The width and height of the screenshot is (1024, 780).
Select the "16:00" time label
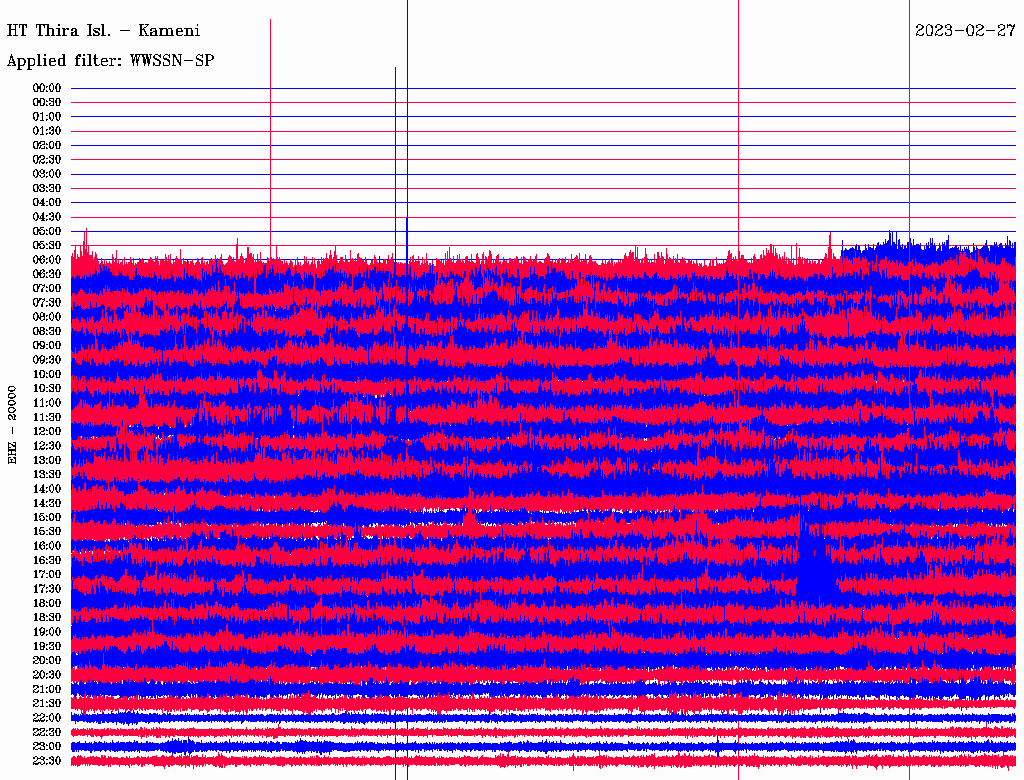click(47, 546)
